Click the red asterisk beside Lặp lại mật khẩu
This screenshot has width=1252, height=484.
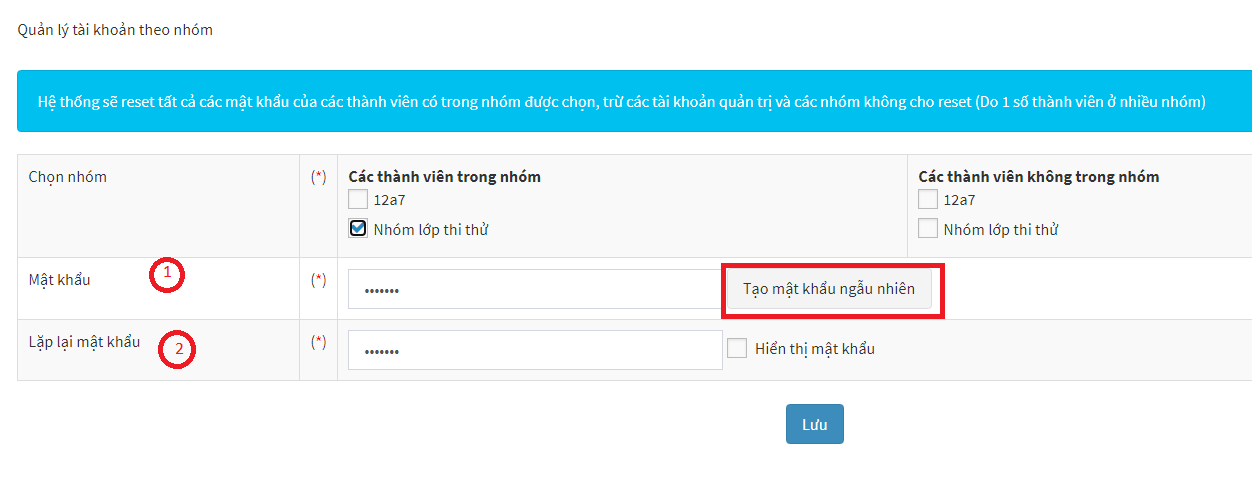click(x=319, y=342)
